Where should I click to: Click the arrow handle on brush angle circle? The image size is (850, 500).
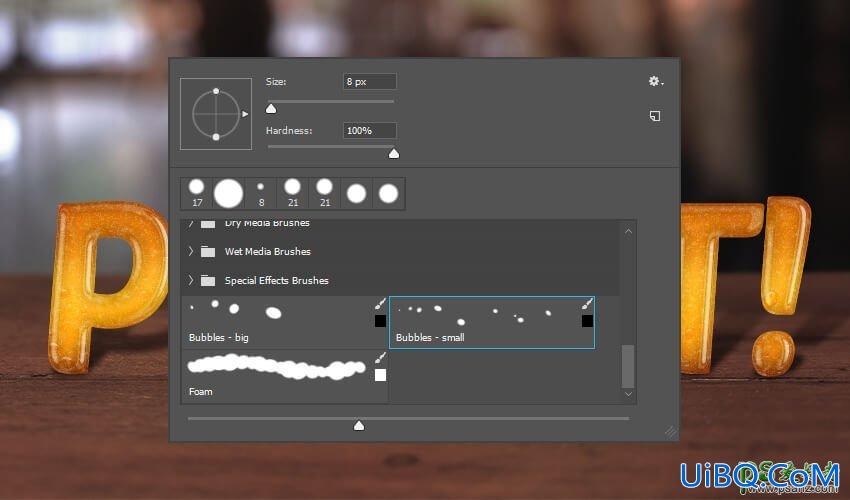pos(245,114)
